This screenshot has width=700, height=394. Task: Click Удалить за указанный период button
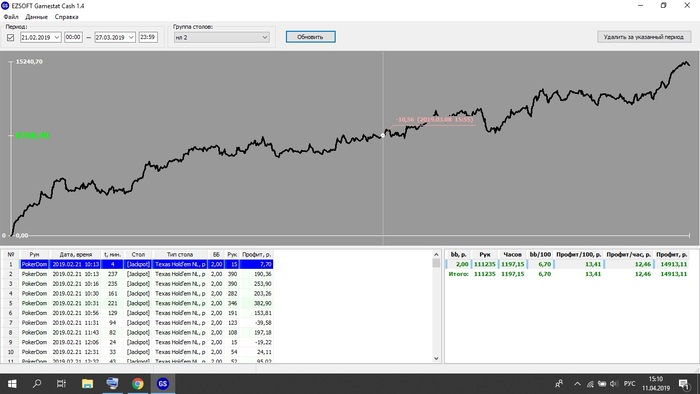[643, 37]
